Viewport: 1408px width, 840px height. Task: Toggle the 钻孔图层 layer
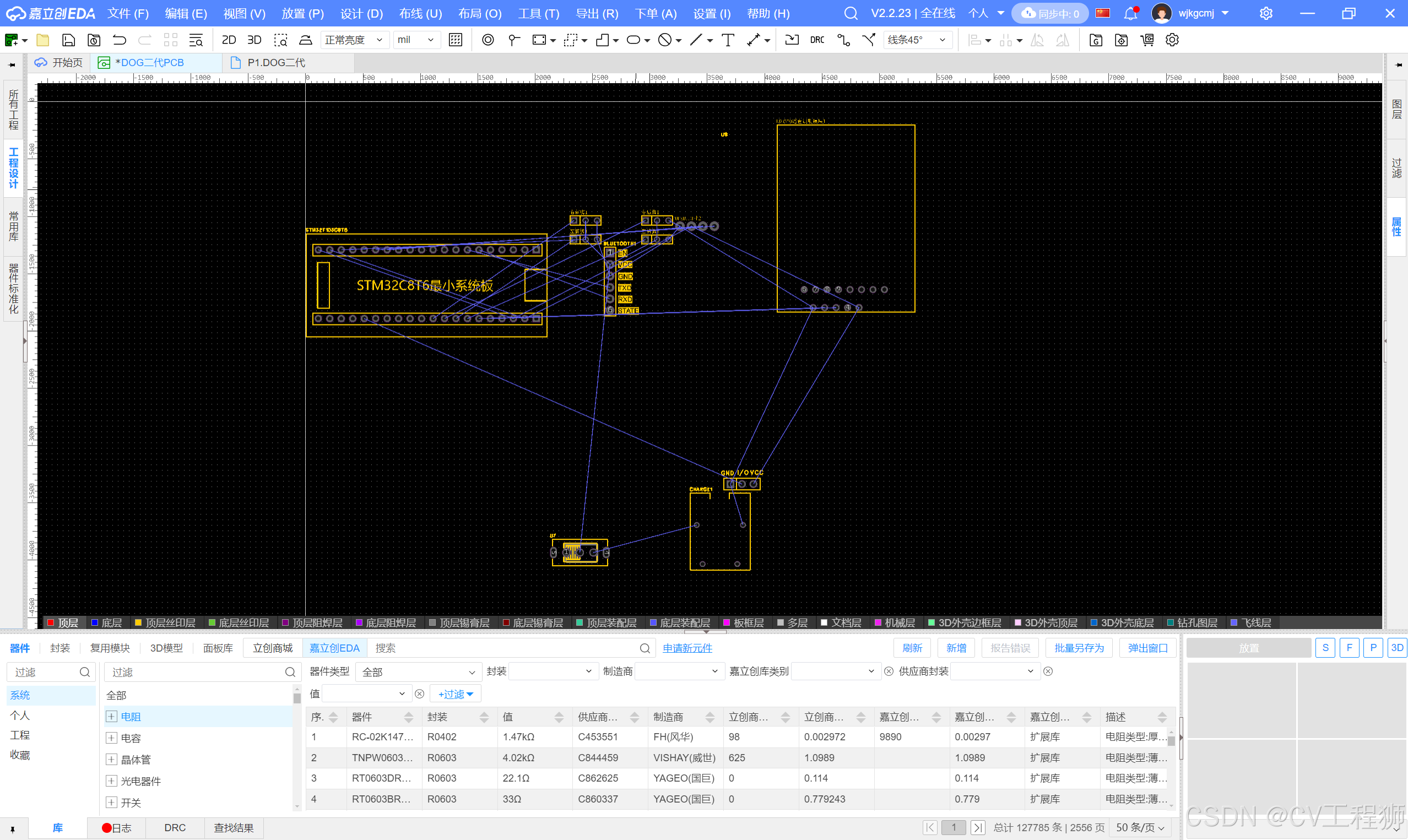[1192, 622]
